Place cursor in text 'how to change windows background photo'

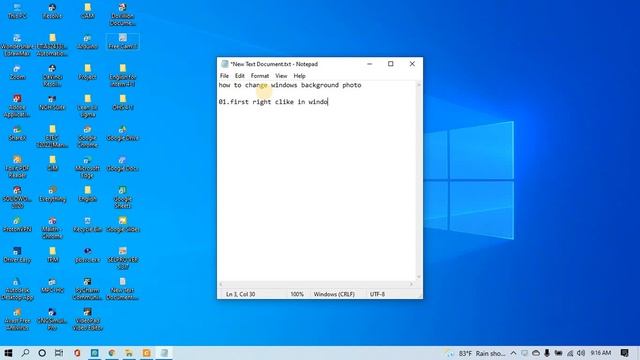[x=290, y=85]
